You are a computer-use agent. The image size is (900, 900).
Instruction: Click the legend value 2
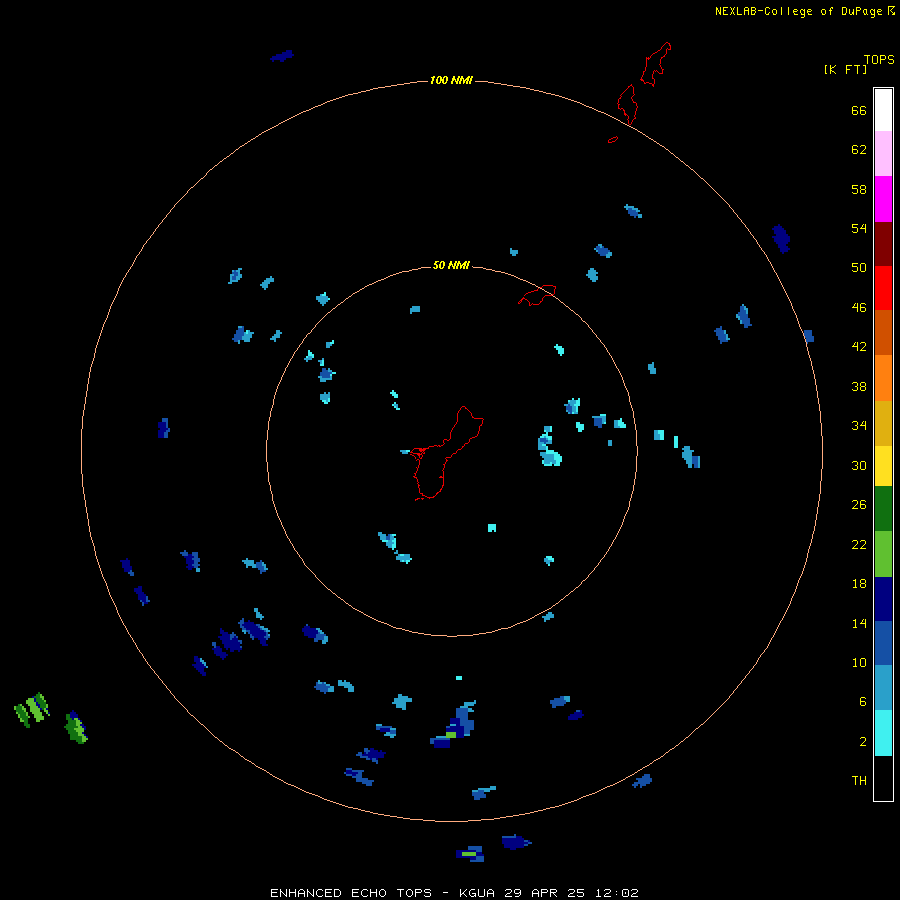click(x=862, y=742)
